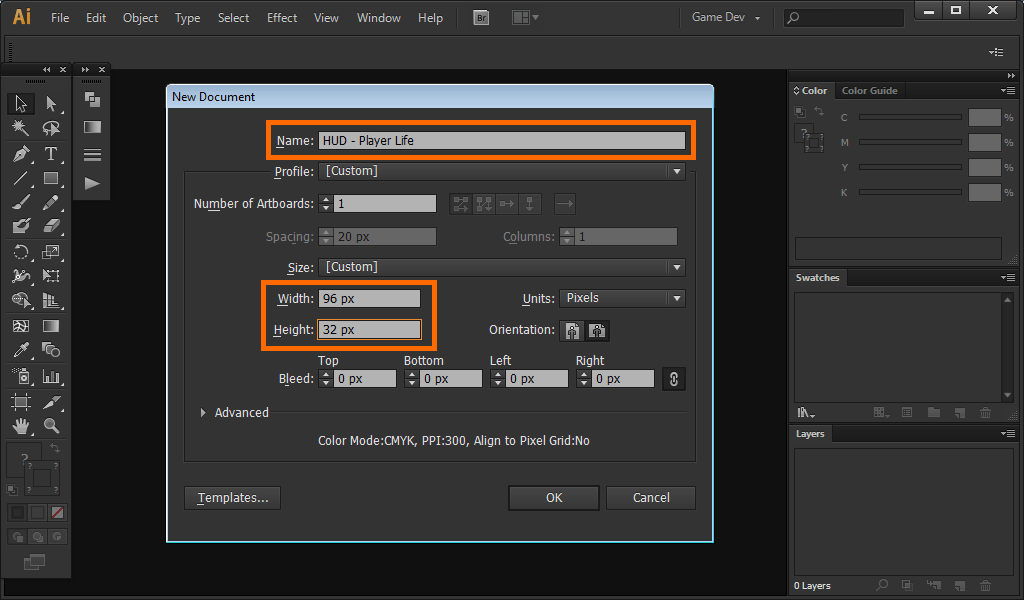Select the Zoom magnifier tool
Image resolution: width=1024 pixels, height=600 pixels.
tap(51, 426)
